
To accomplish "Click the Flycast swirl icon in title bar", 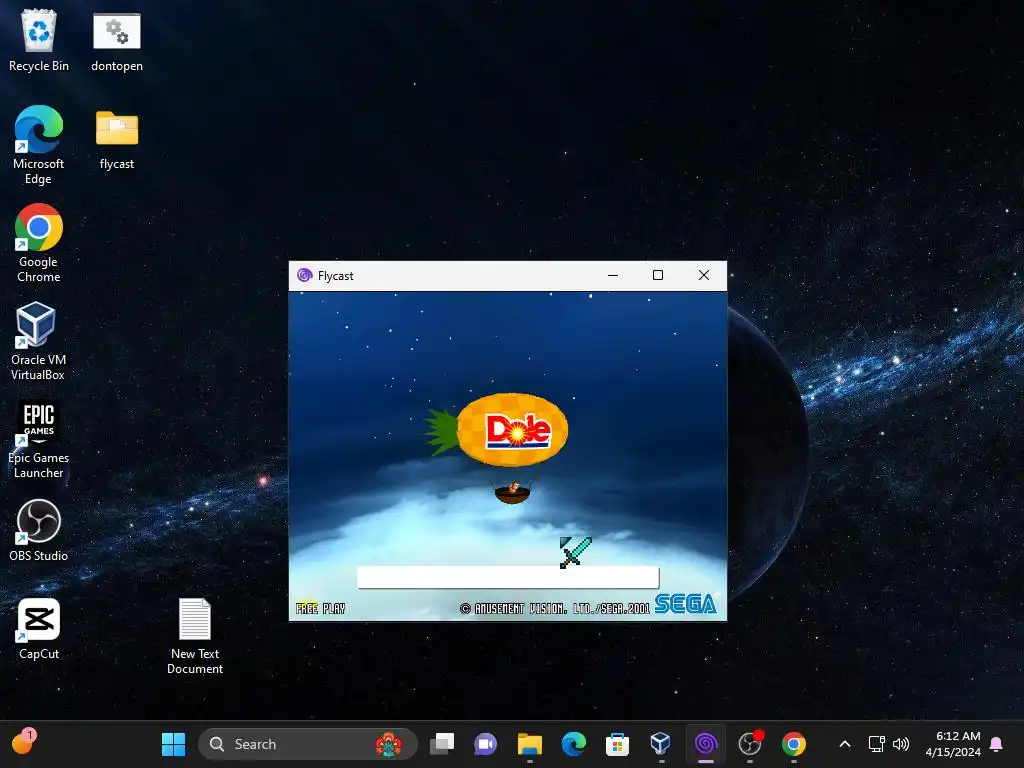I will click(304, 275).
